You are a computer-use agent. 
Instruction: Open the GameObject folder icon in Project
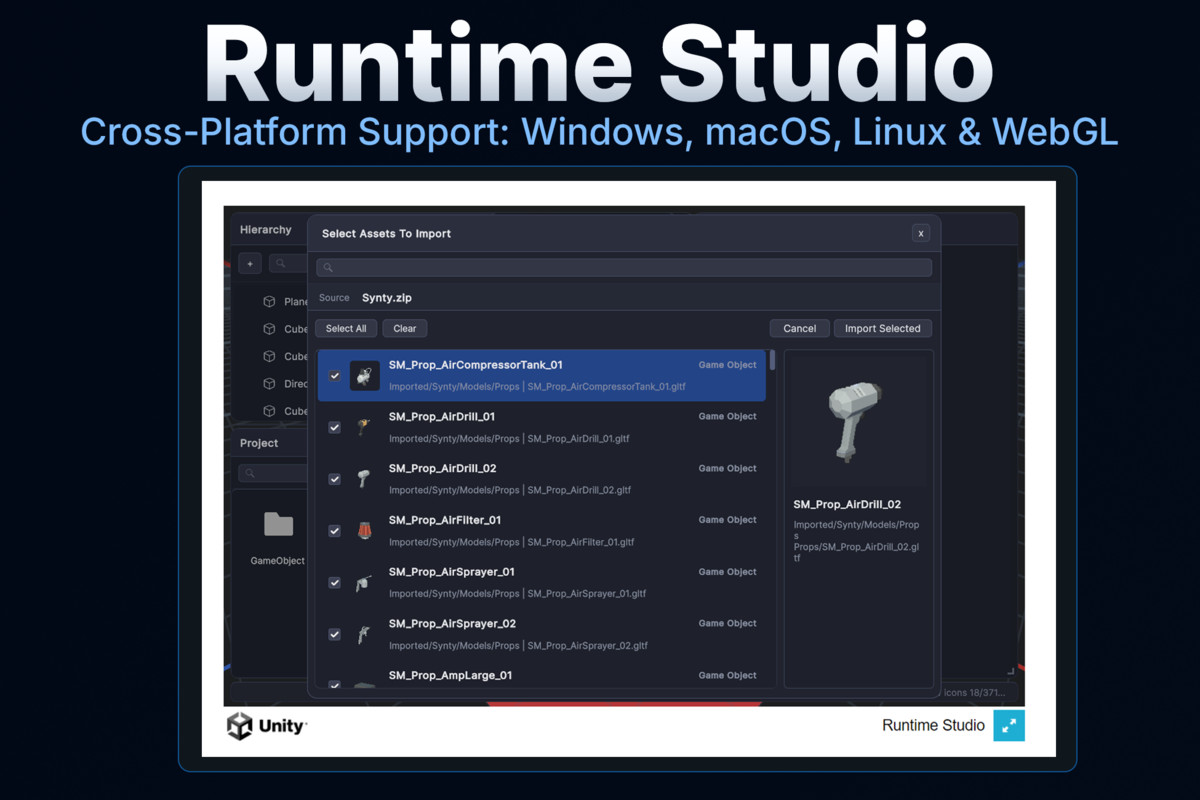[x=278, y=524]
